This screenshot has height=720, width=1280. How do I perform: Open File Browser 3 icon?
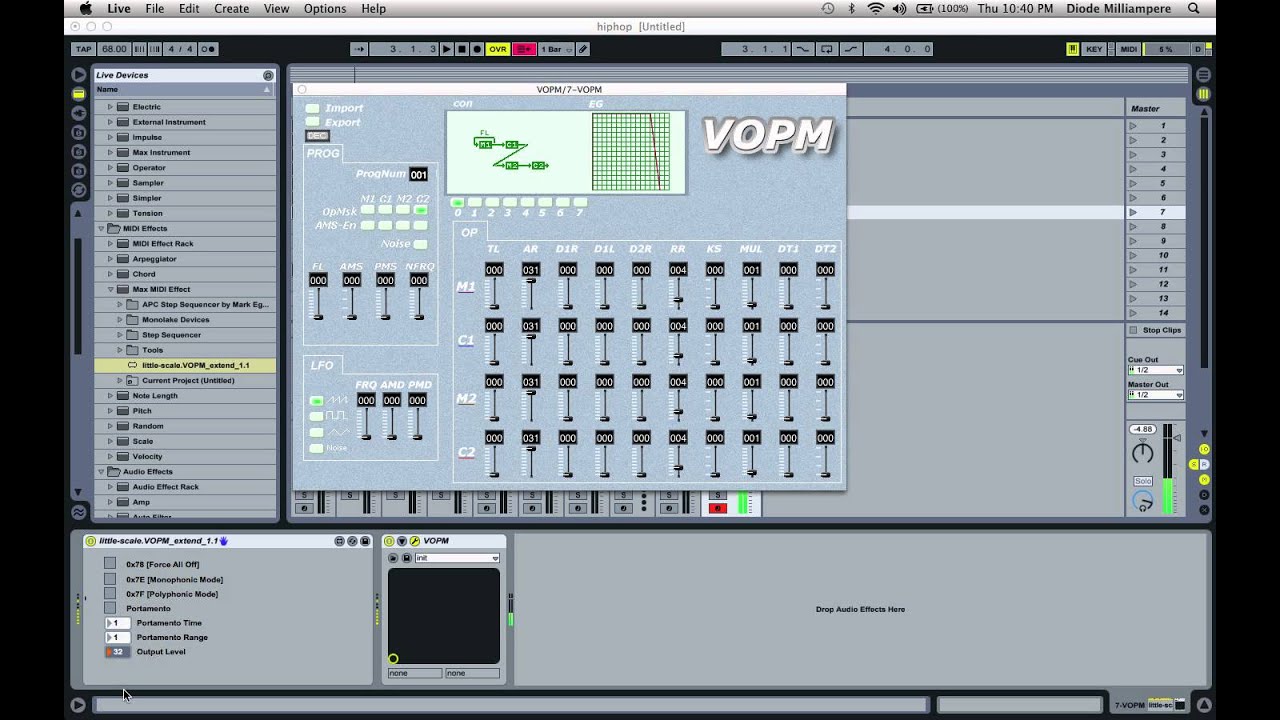(x=78, y=170)
